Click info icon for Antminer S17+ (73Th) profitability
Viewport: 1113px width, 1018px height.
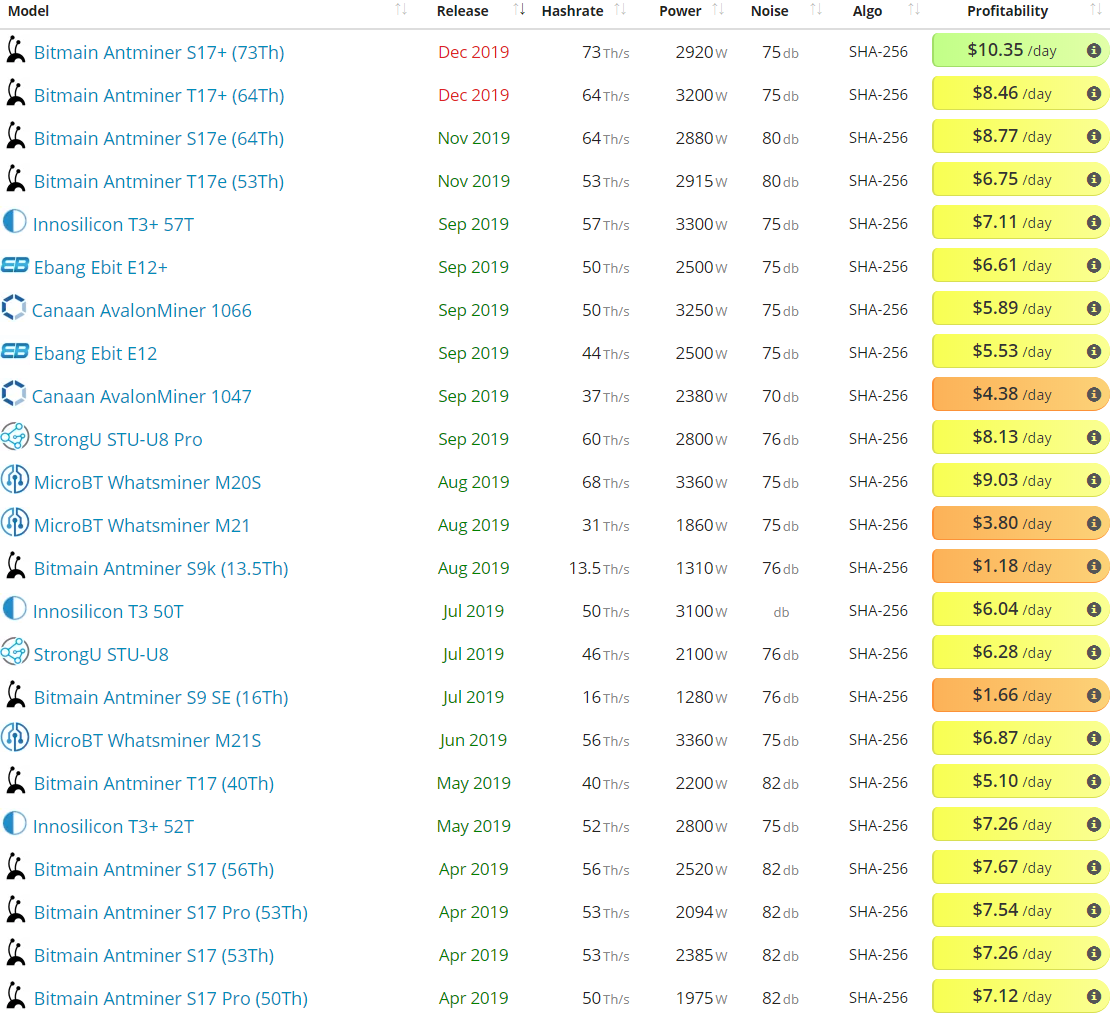(x=1094, y=50)
